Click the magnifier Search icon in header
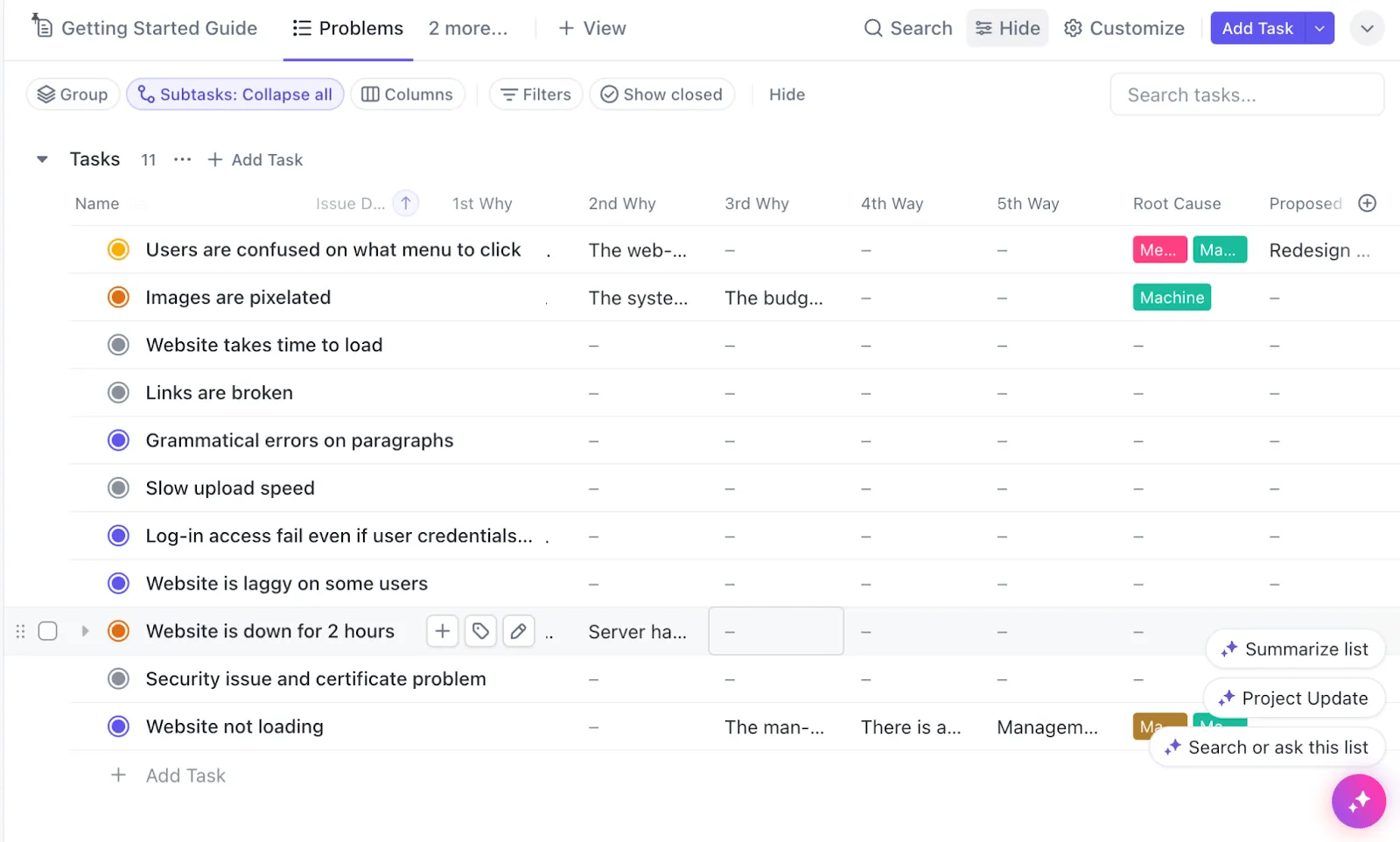The image size is (1400, 842). pos(872,28)
